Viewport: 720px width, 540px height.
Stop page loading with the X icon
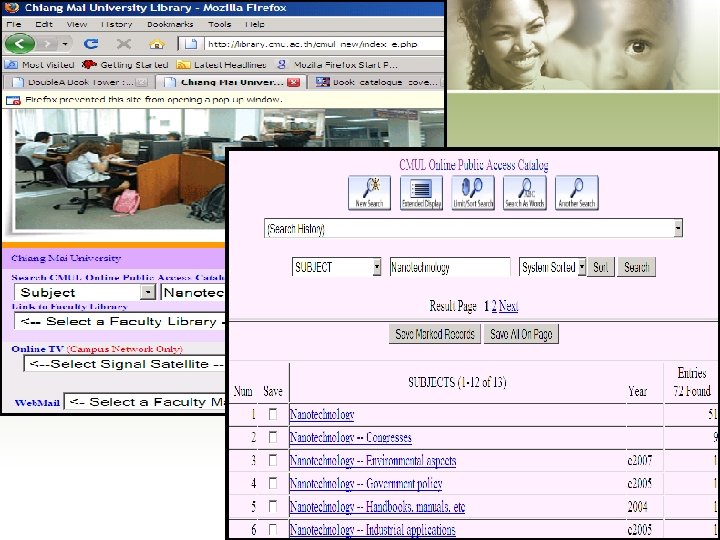coord(124,44)
